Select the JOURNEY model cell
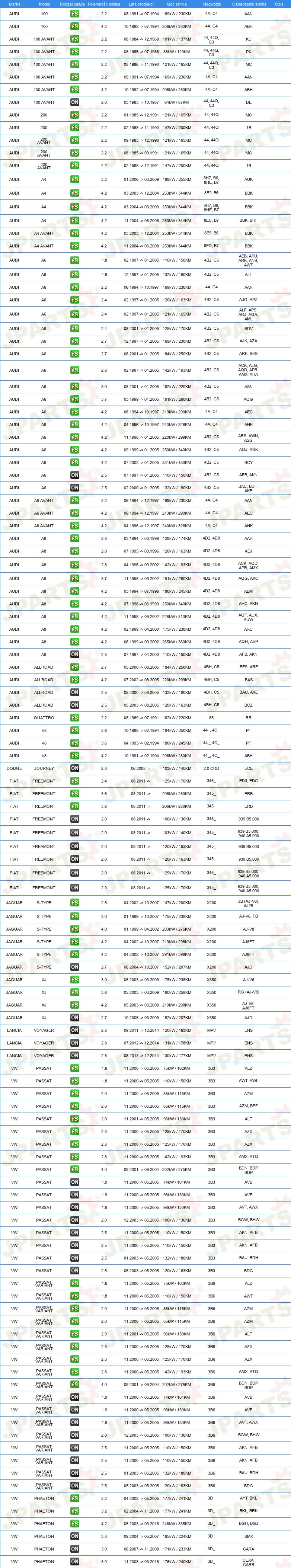 point(44,768)
